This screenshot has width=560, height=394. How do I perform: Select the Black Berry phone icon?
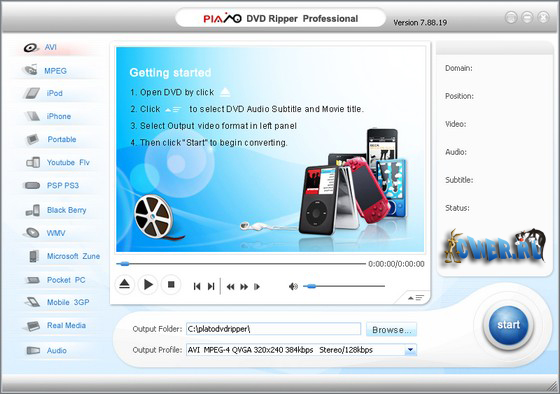click(x=33, y=210)
